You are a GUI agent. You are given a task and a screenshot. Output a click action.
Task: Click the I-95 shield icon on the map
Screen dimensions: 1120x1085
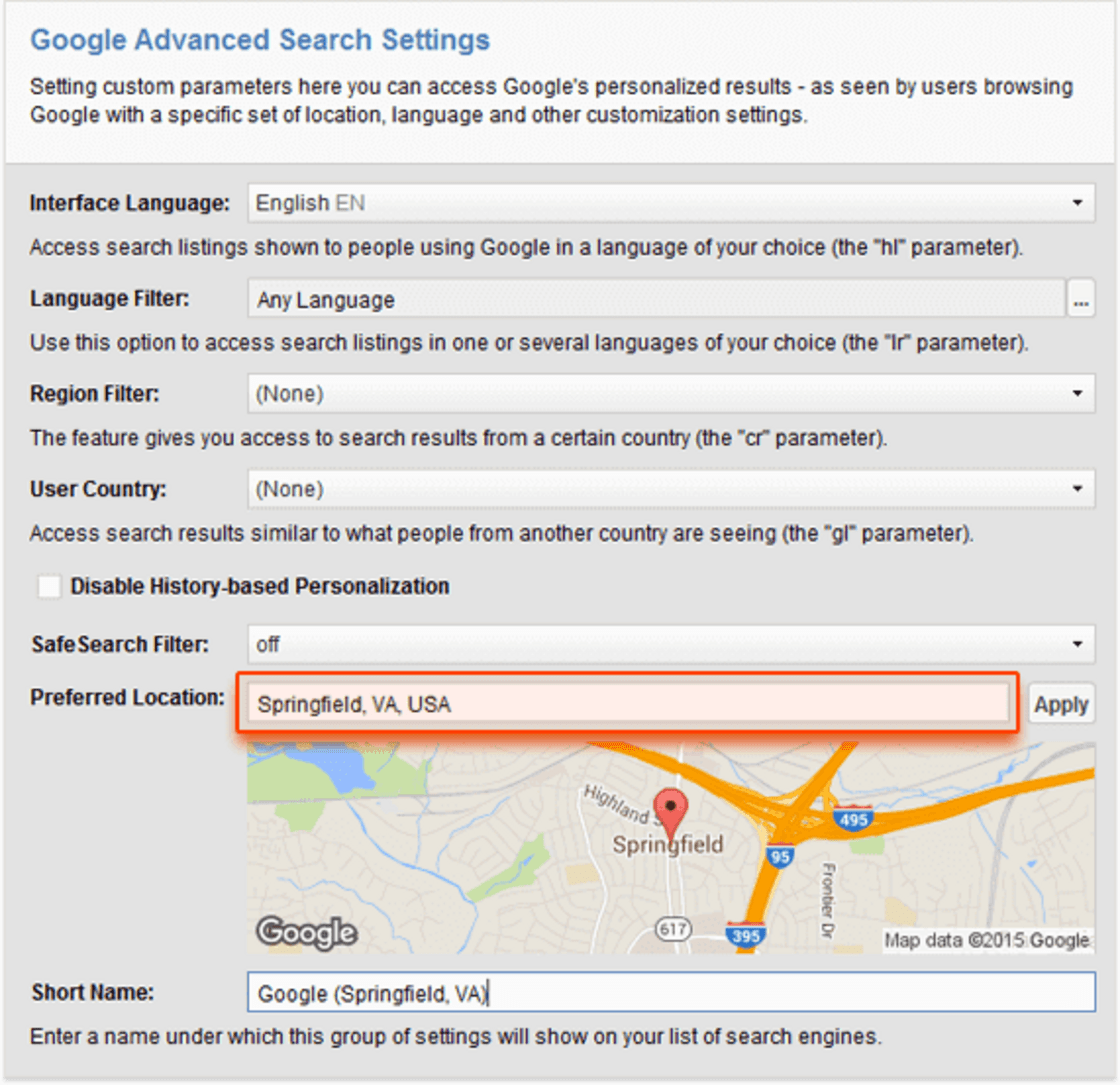781,856
